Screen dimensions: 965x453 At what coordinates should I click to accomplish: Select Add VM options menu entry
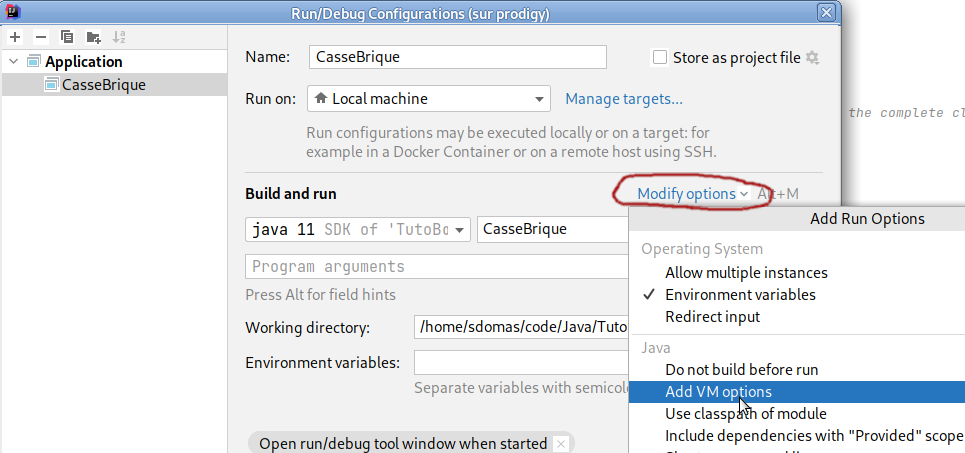tap(718, 392)
